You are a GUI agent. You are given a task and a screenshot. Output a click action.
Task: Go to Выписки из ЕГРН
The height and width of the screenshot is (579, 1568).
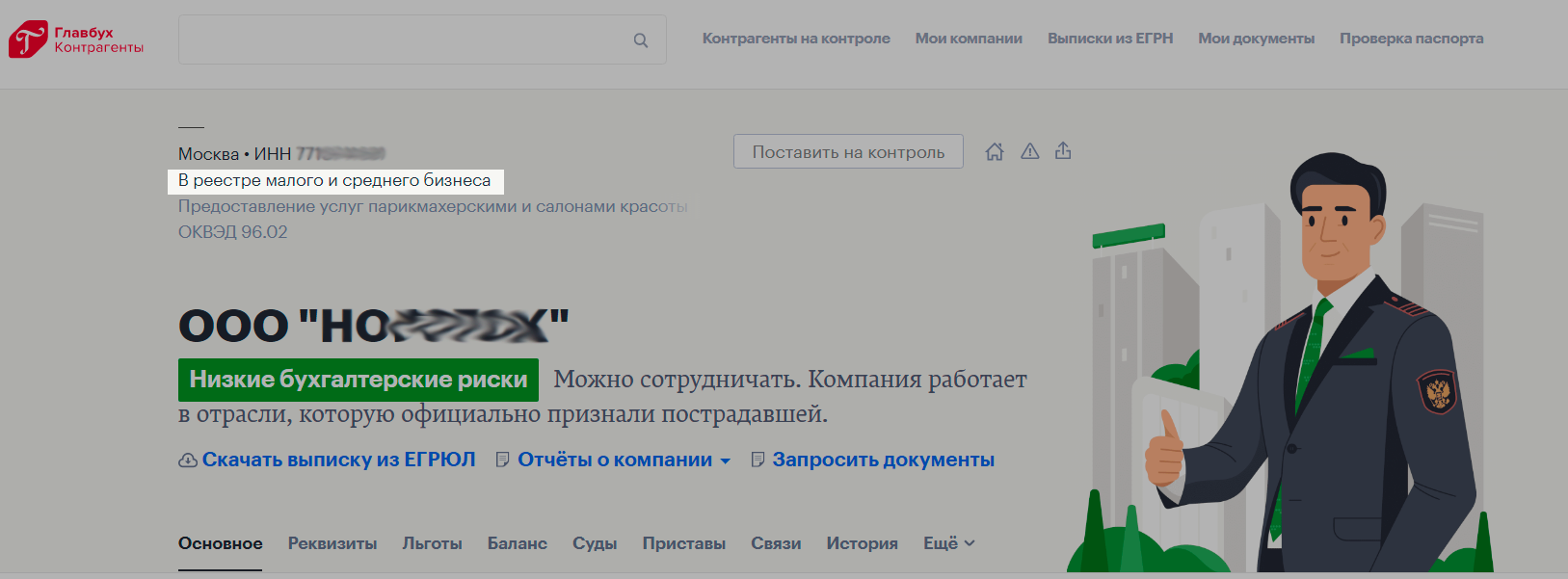(x=1110, y=39)
